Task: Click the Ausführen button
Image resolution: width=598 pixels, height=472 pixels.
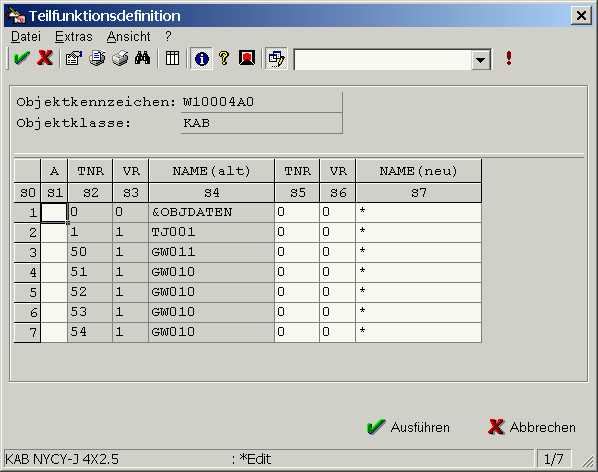Action: 408,427
